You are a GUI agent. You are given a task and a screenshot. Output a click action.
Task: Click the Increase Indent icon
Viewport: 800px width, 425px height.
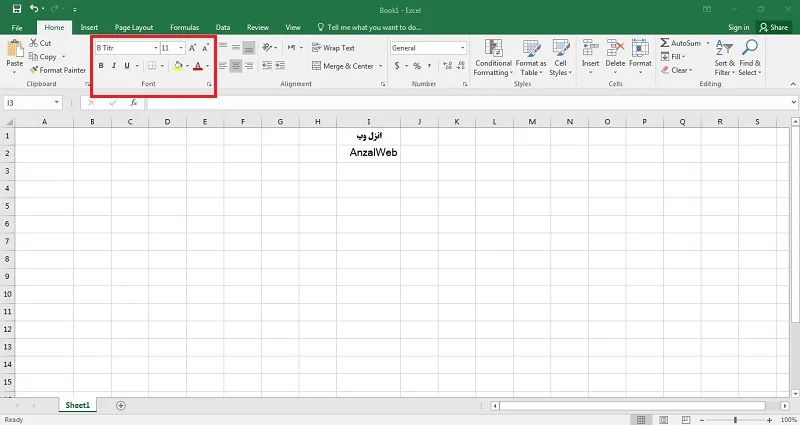tap(280, 66)
